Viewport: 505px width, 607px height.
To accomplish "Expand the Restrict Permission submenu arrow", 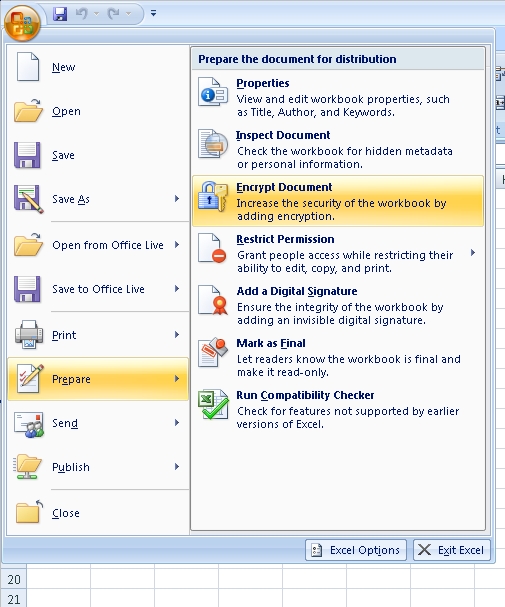I will click(x=473, y=253).
